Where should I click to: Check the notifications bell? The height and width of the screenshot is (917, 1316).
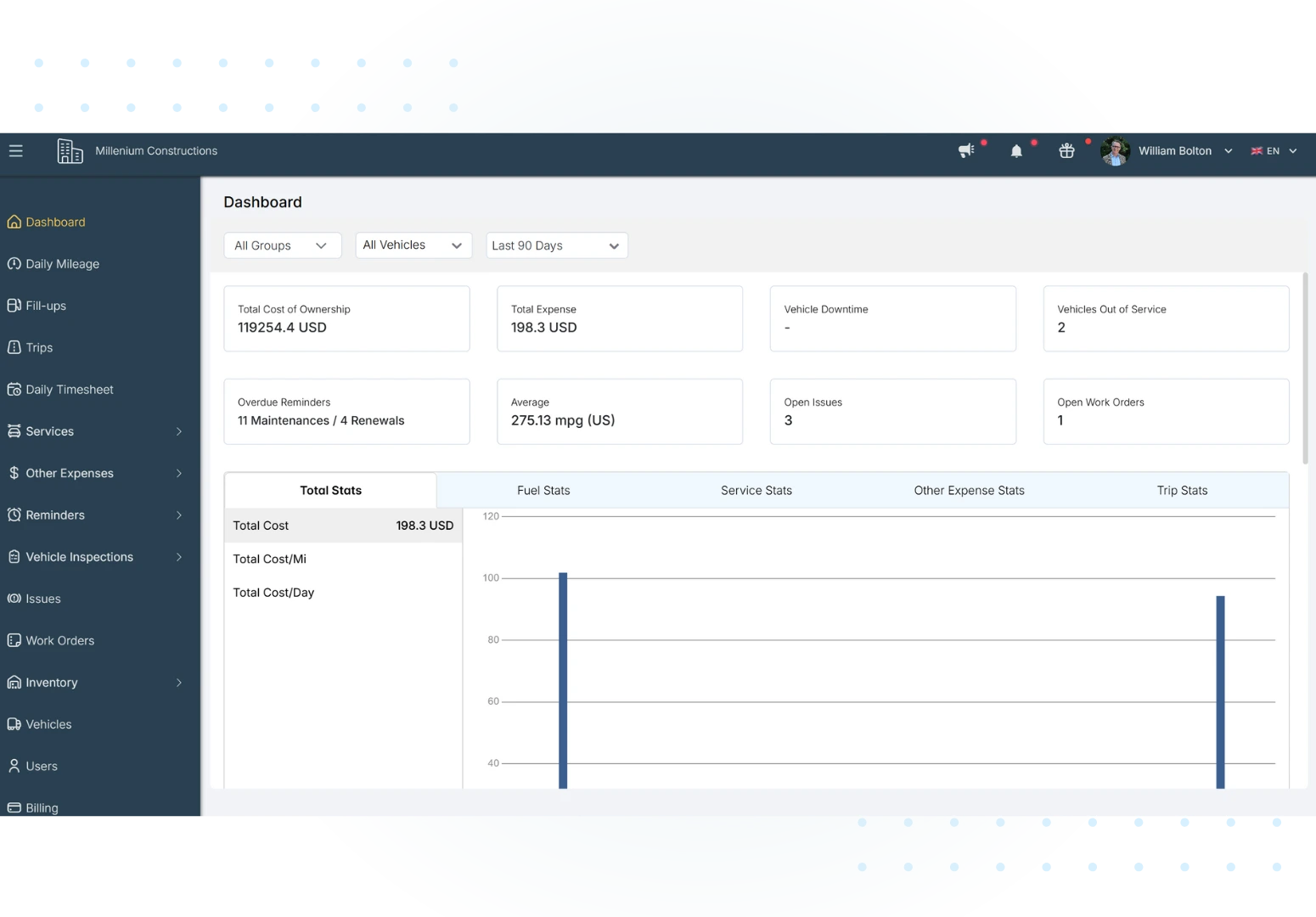pyautogui.click(x=1016, y=150)
